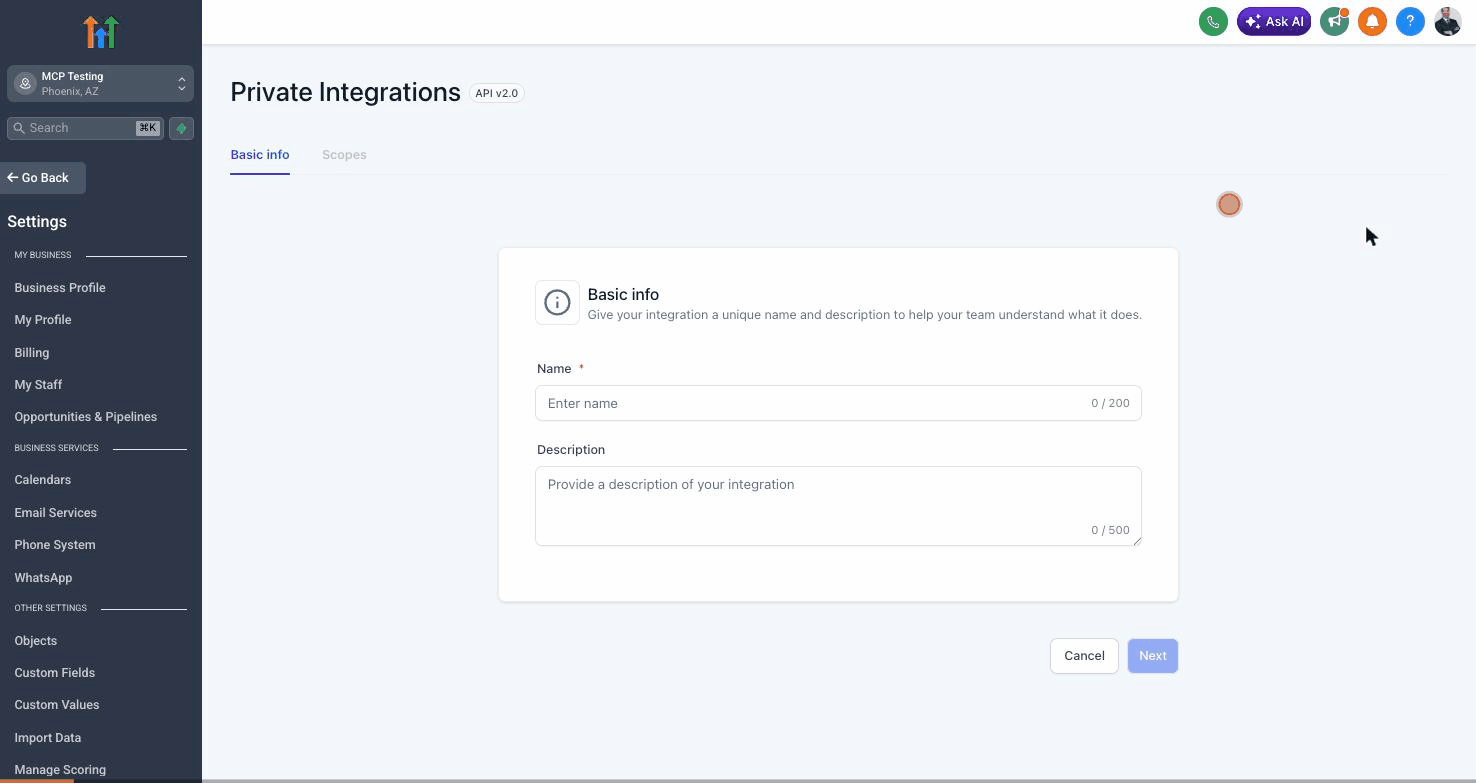Click the HighLevel arrows logo
Screen dimensions: 1476x783
pyautogui.click(x=101, y=32)
